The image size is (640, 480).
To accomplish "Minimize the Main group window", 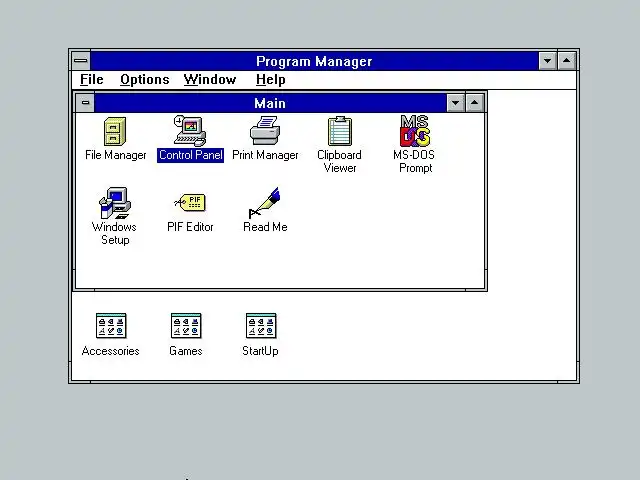I will (x=456, y=102).
